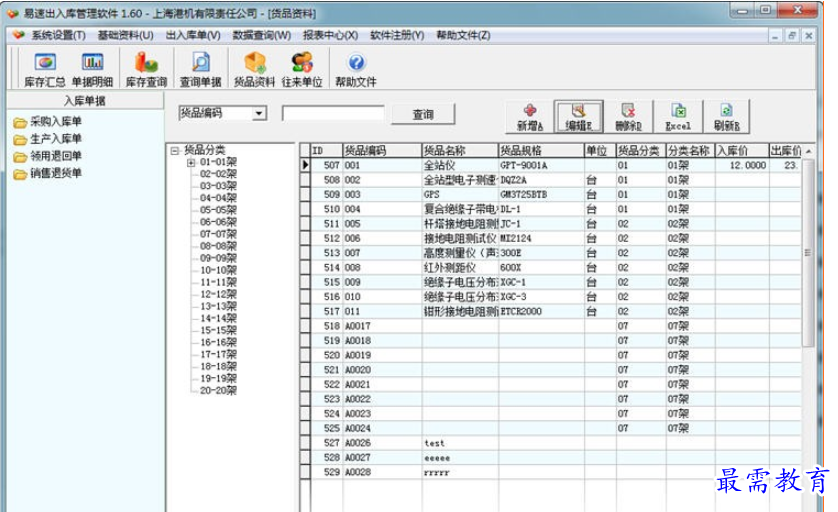The width and height of the screenshot is (838, 512).
Task: Open the 领用退回单 folder
Action: coord(48,156)
